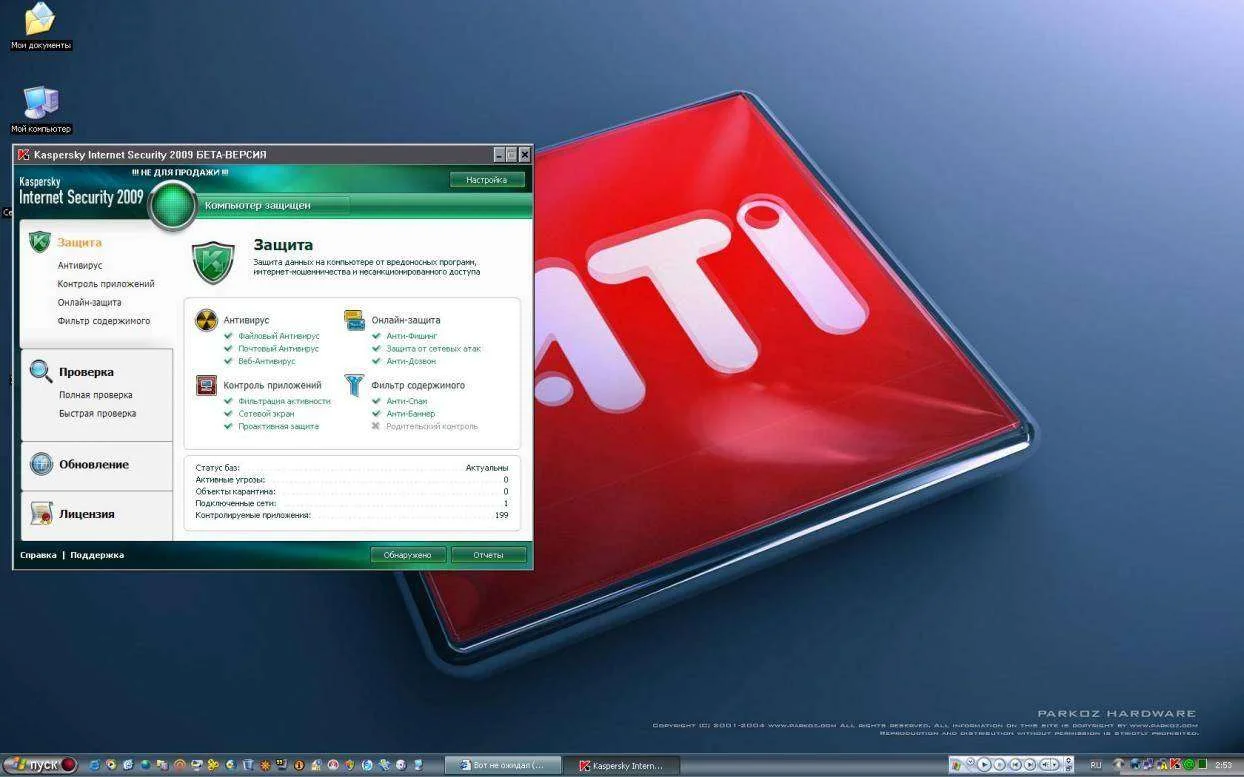Open Анти-Фишинг component
1244x777 pixels.
tap(412, 336)
